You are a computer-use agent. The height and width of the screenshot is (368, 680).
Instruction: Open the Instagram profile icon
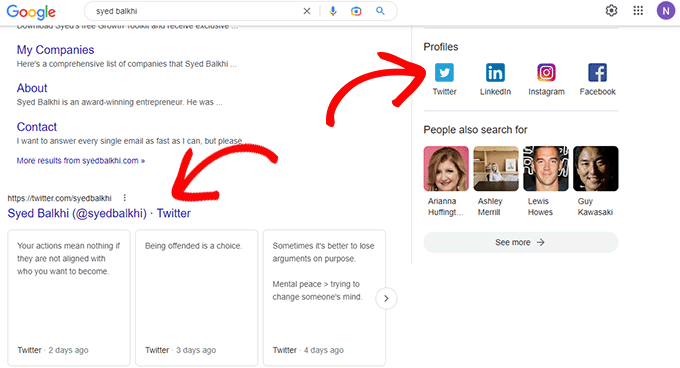tap(546, 73)
